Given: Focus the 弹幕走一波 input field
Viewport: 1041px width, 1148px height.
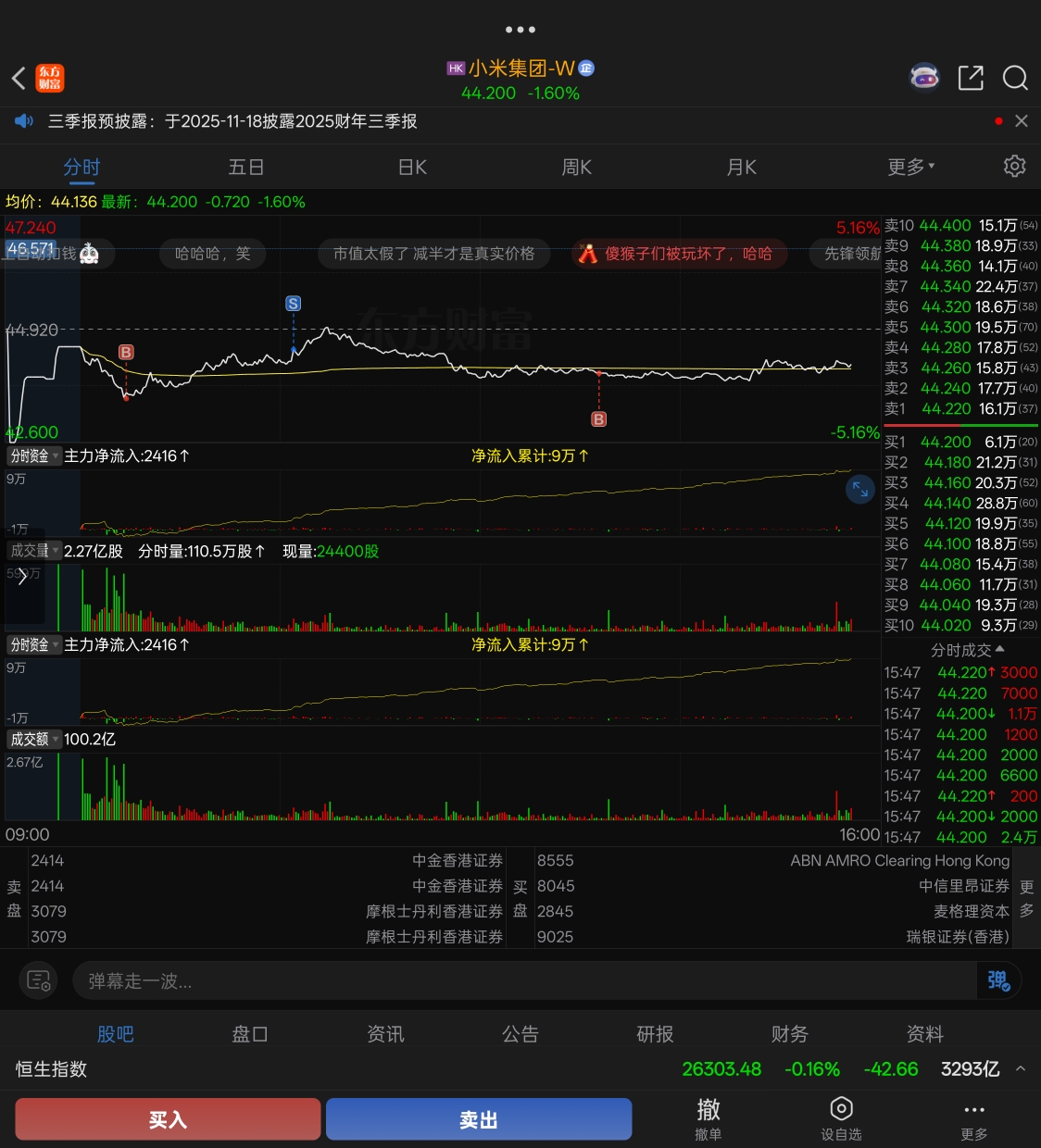Looking at the screenshot, I should click(524, 980).
